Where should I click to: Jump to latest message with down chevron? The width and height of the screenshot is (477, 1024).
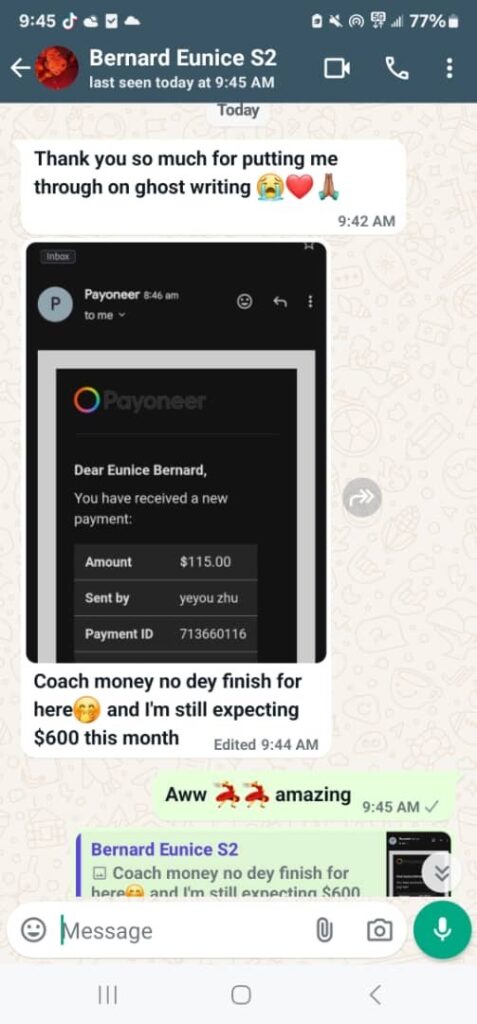(x=442, y=871)
